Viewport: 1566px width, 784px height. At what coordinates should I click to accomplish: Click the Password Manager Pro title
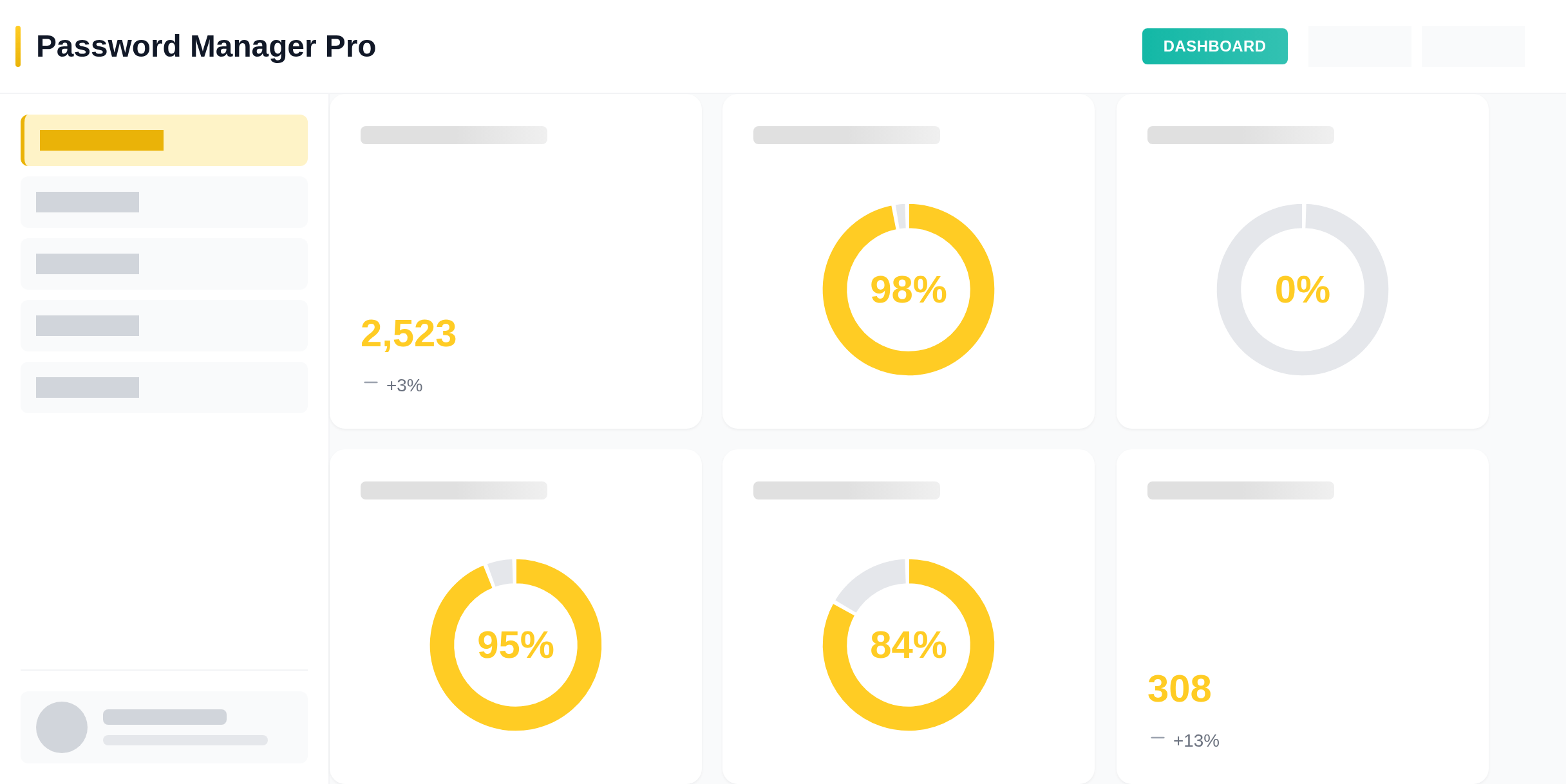click(206, 46)
